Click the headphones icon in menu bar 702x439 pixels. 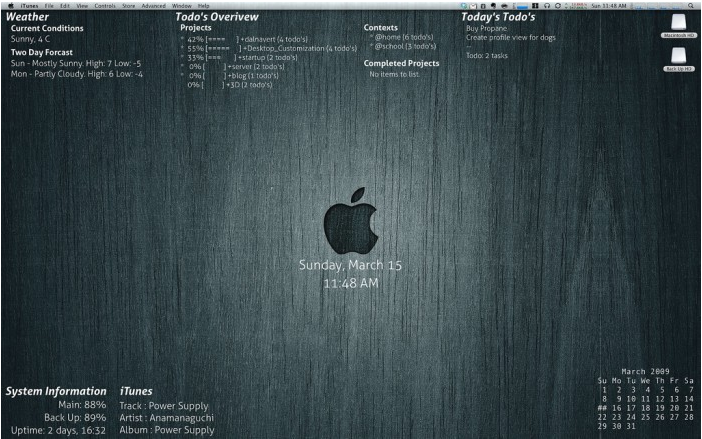point(547,6)
